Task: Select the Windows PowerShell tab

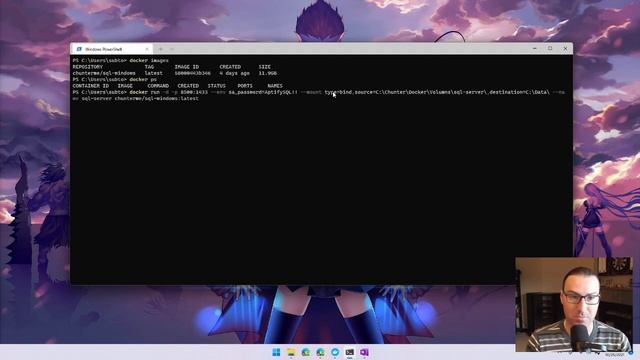Action: tap(112, 49)
